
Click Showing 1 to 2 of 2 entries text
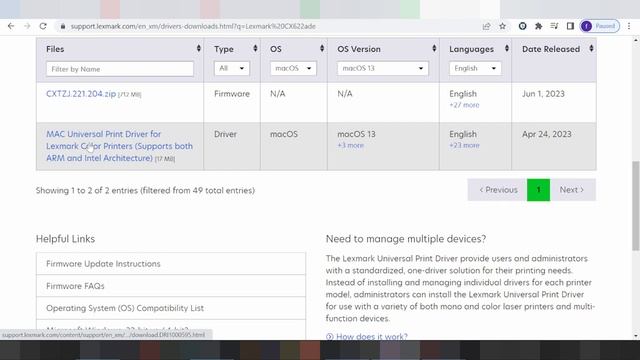point(145,191)
